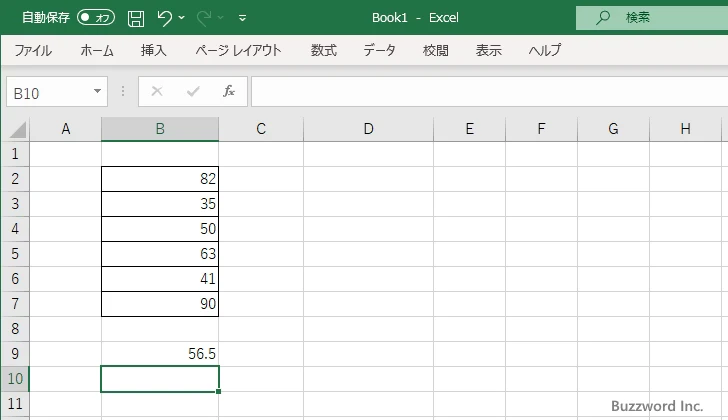The width and height of the screenshot is (728, 420).
Task: Select cell B2 containing 82
Action: tap(160, 179)
